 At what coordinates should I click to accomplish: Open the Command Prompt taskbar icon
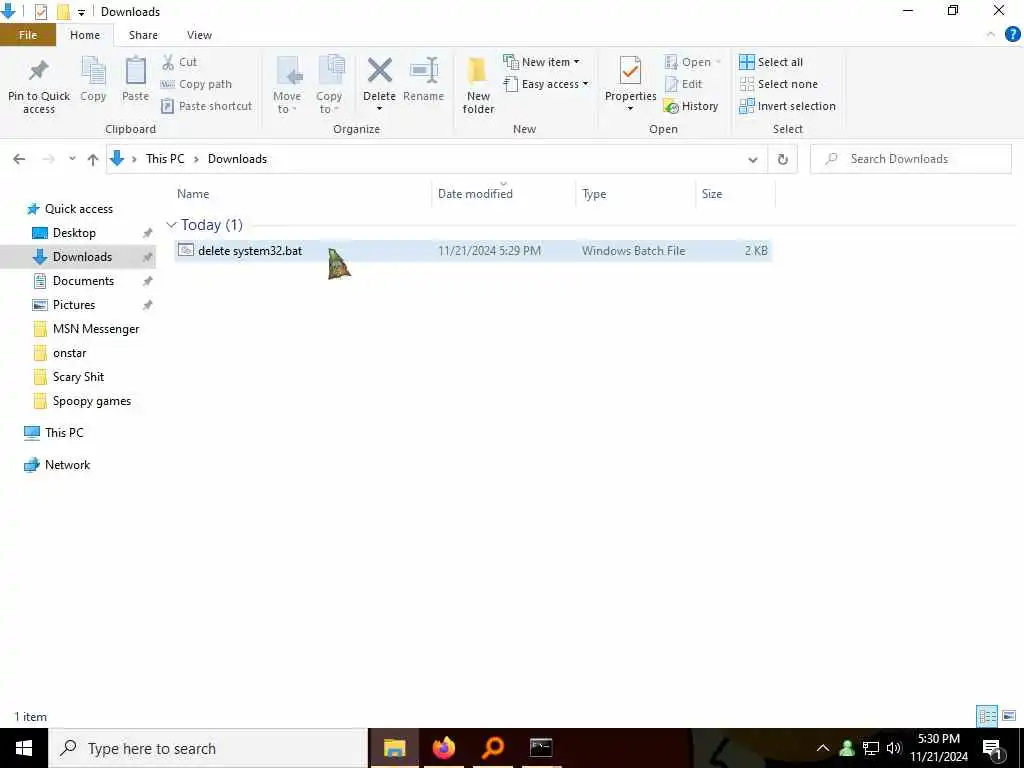click(x=541, y=748)
